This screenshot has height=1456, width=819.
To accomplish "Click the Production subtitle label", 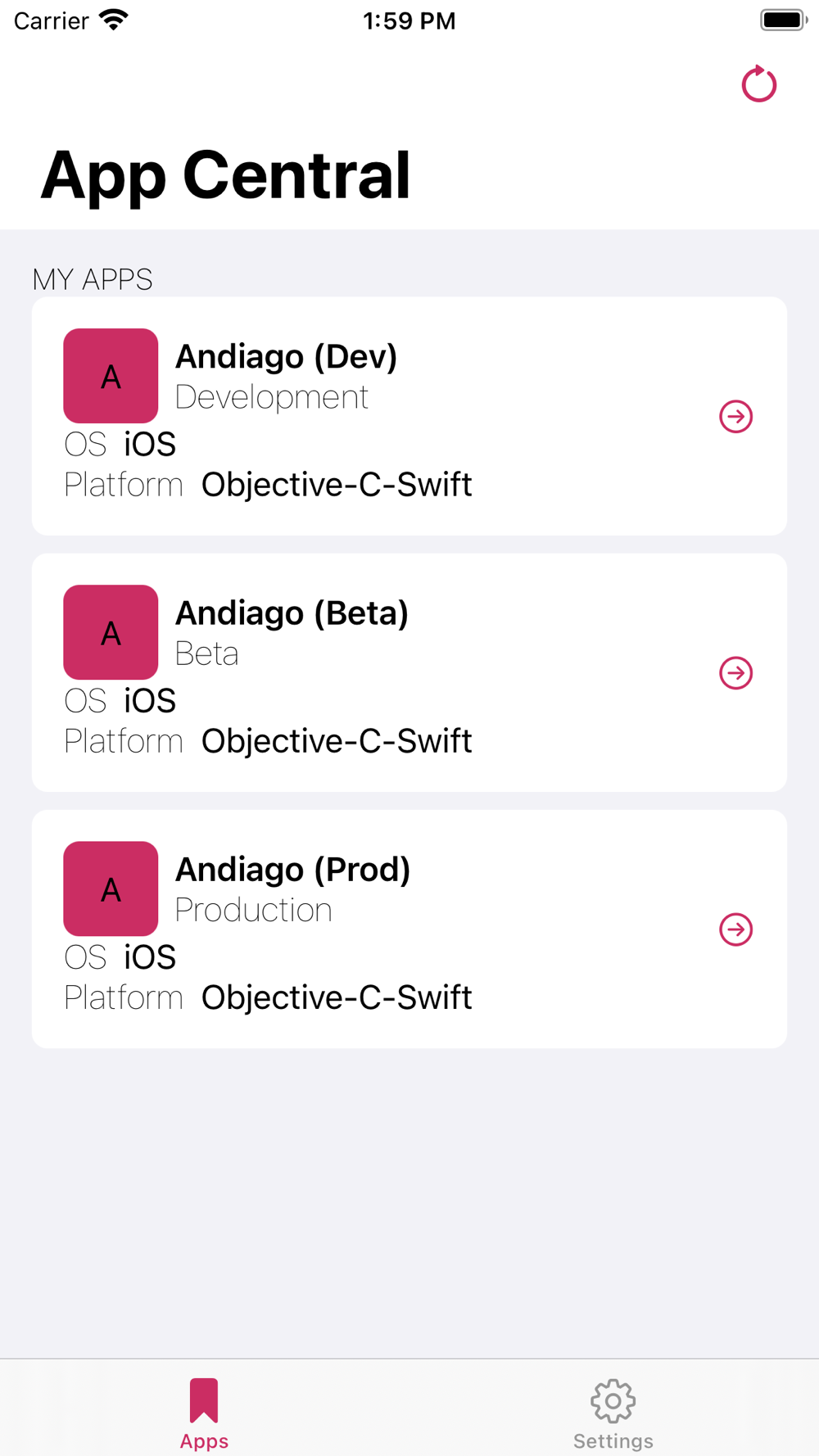I will (254, 910).
